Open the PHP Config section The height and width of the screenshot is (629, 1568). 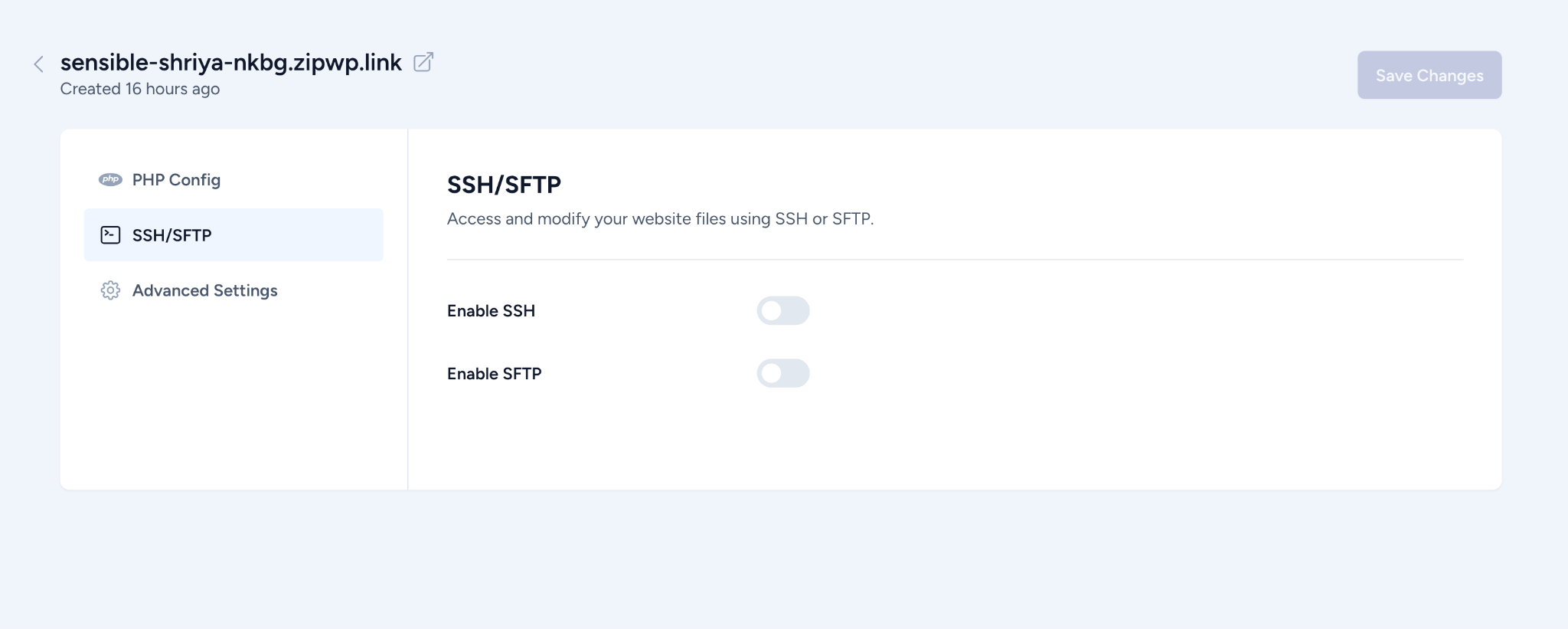[175, 179]
